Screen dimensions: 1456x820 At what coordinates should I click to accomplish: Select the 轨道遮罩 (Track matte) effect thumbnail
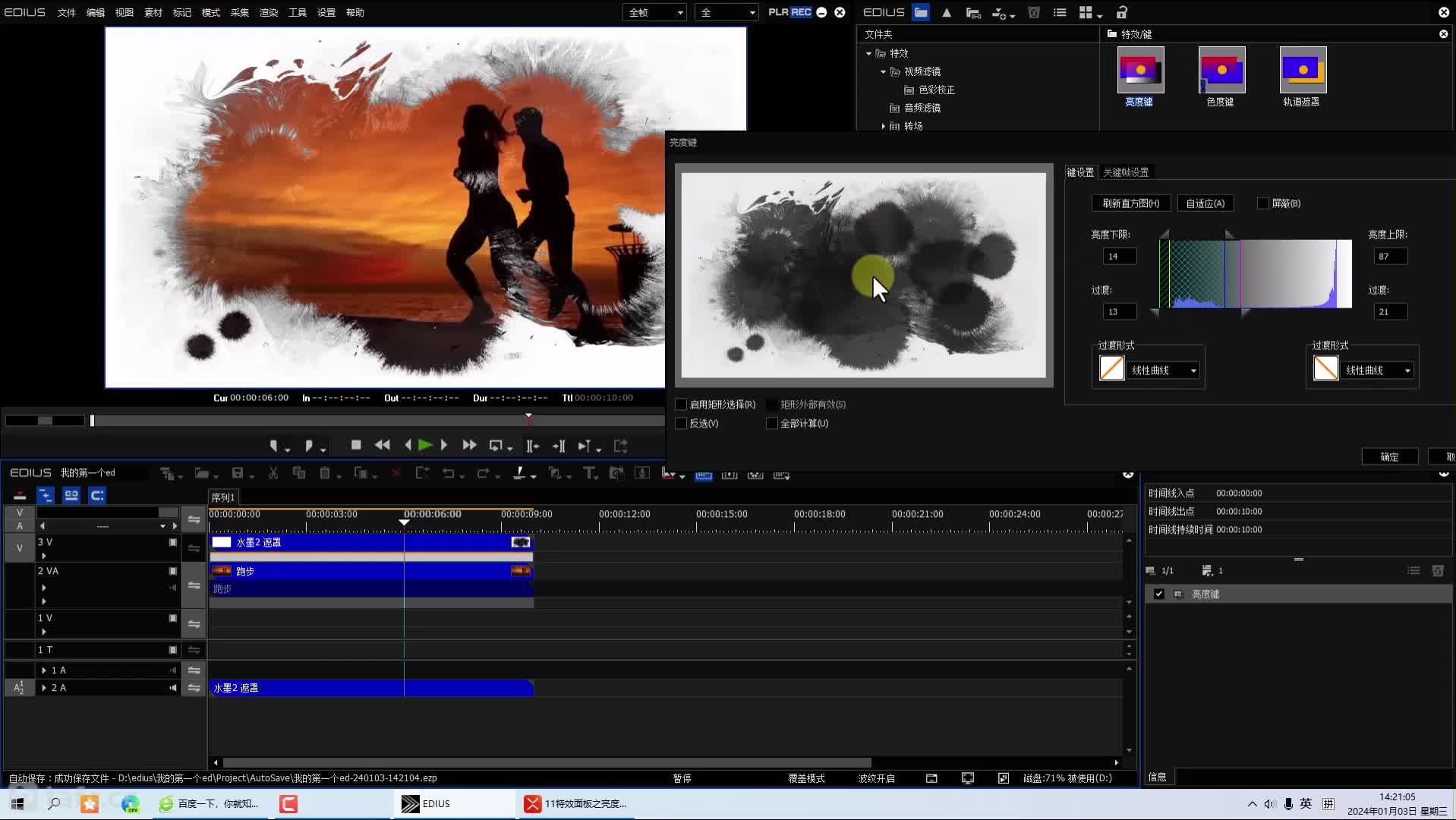click(1302, 70)
